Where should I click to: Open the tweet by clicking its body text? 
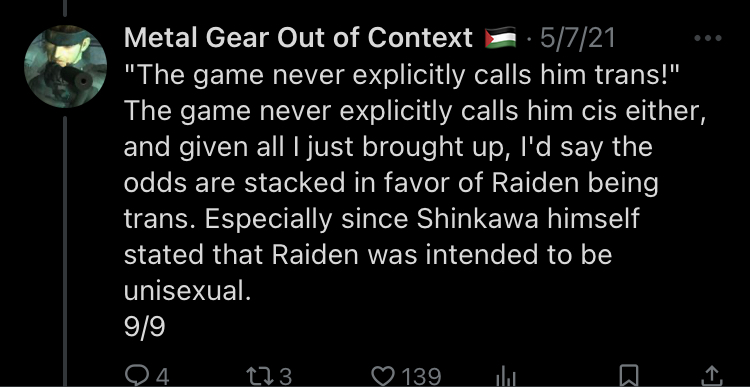pos(415,182)
